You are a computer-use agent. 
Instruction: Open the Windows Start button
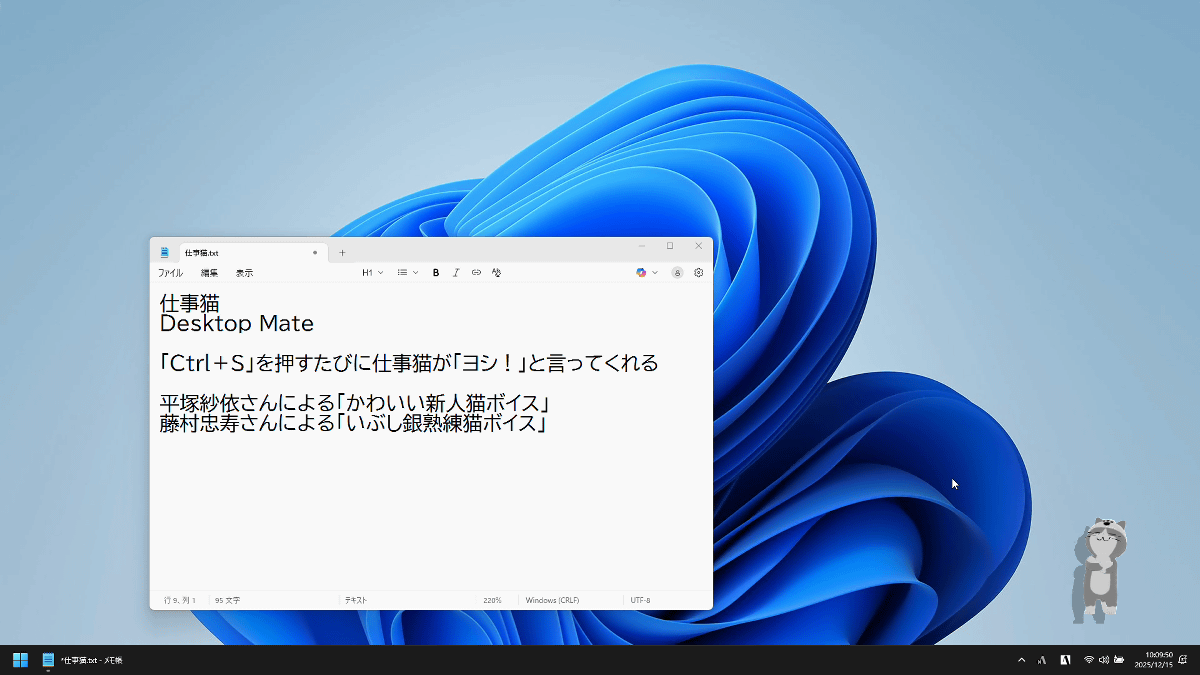tap(20, 660)
